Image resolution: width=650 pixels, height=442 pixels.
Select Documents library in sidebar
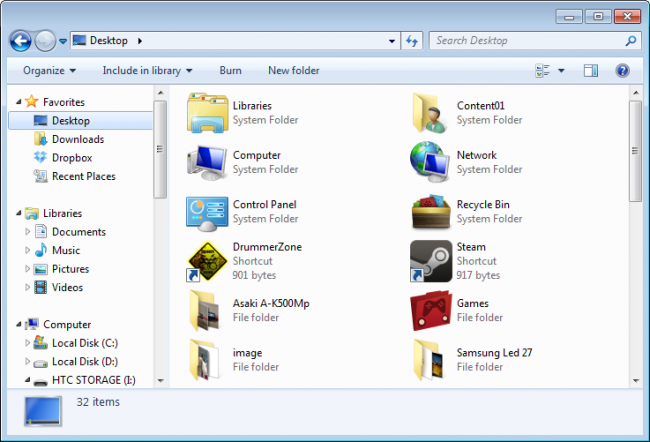click(79, 232)
